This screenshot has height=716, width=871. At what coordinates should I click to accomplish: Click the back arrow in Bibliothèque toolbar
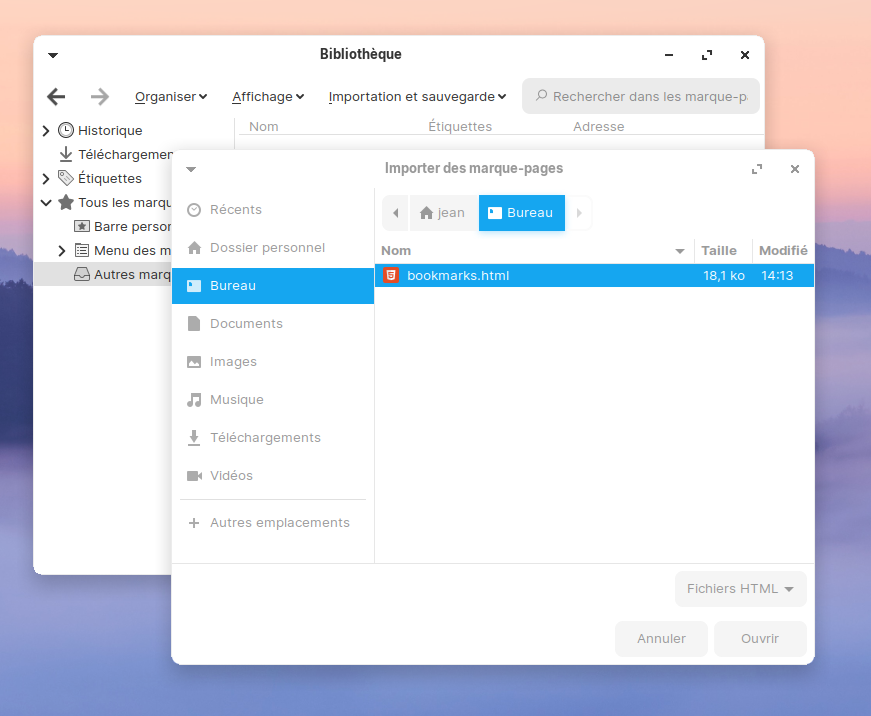click(x=56, y=97)
